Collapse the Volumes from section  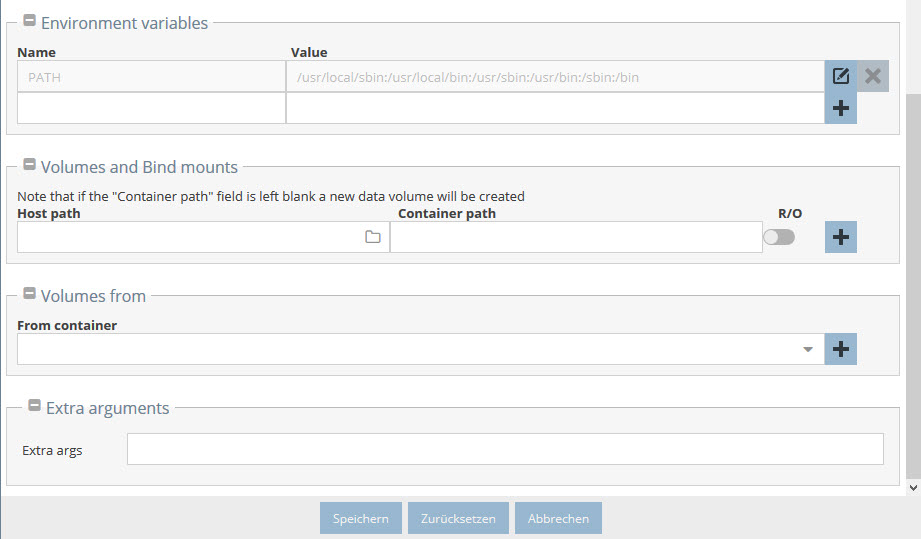(29, 293)
